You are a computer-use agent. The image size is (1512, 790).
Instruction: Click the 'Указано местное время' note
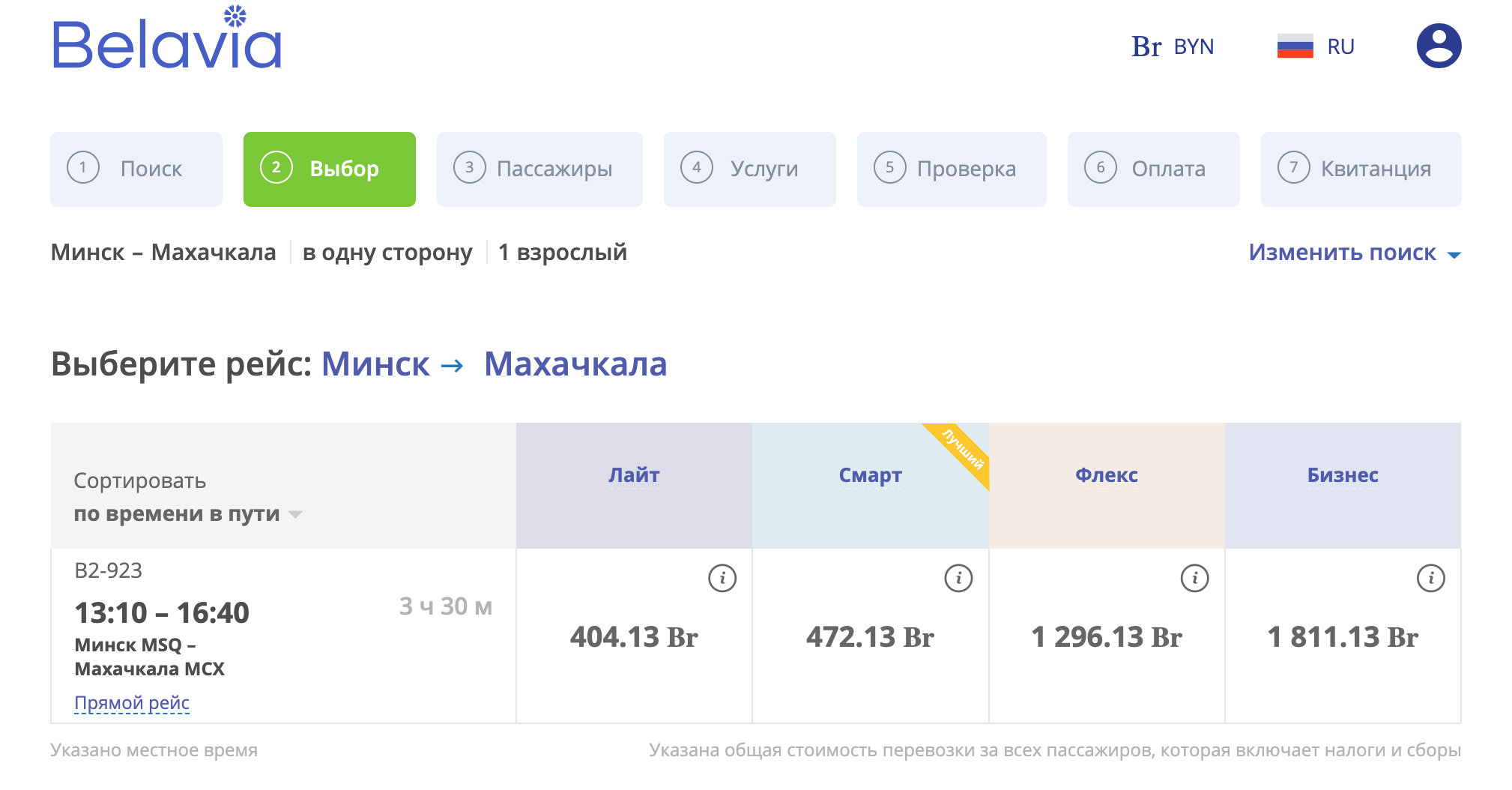[x=154, y=750]
